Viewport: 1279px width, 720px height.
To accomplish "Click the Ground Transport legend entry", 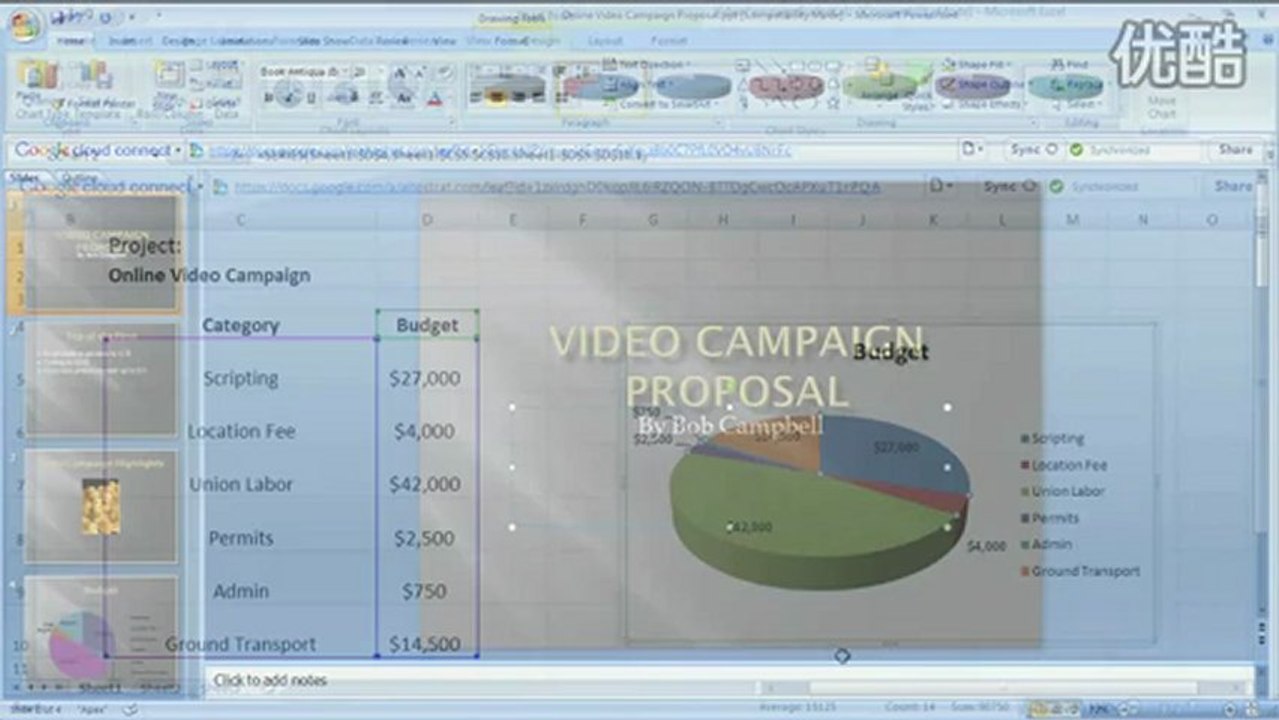I will coord(1079,571).
